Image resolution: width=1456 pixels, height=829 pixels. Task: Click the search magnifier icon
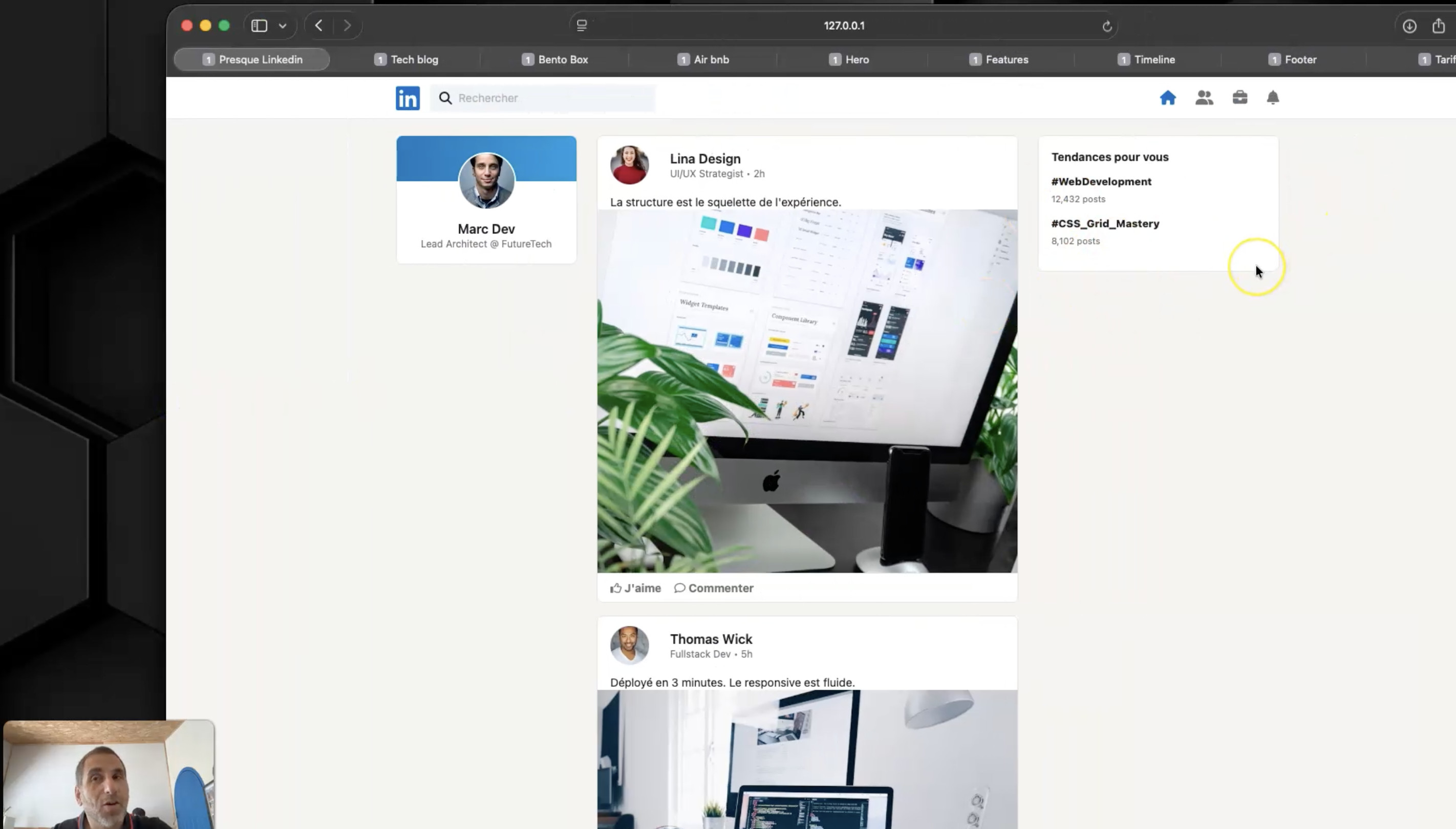(445, 98)
